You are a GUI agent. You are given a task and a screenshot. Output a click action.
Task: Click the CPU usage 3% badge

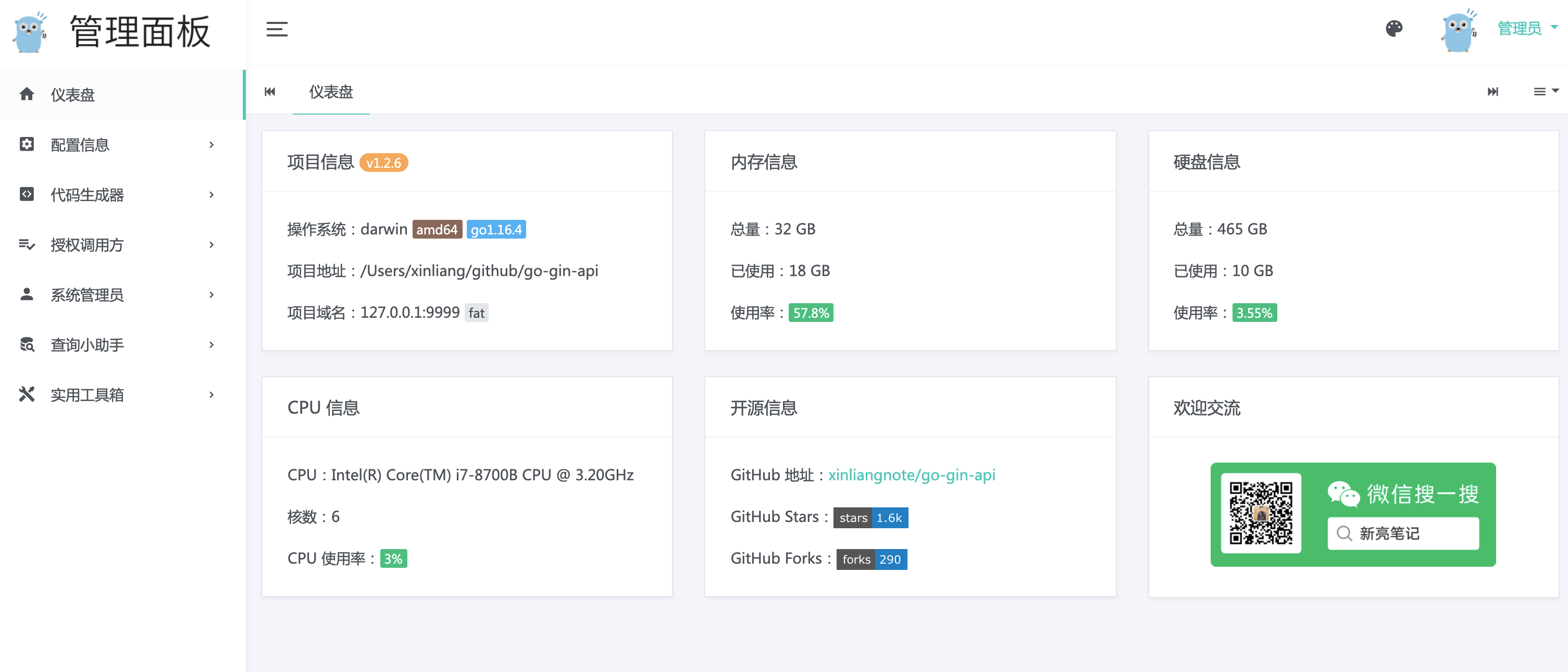(393, 558)
